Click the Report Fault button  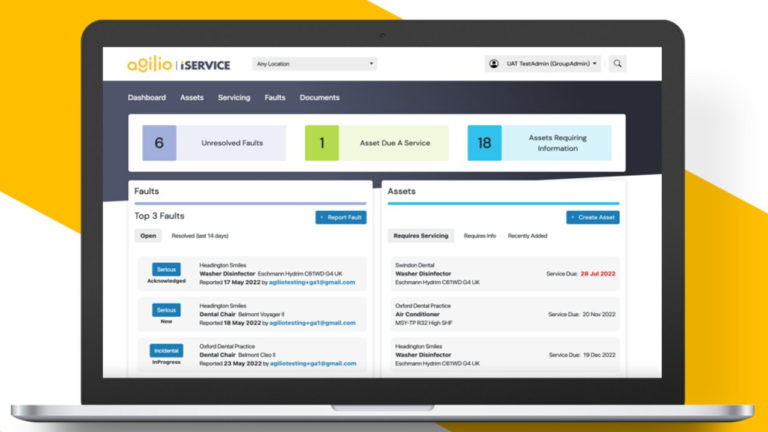[341, 217]
